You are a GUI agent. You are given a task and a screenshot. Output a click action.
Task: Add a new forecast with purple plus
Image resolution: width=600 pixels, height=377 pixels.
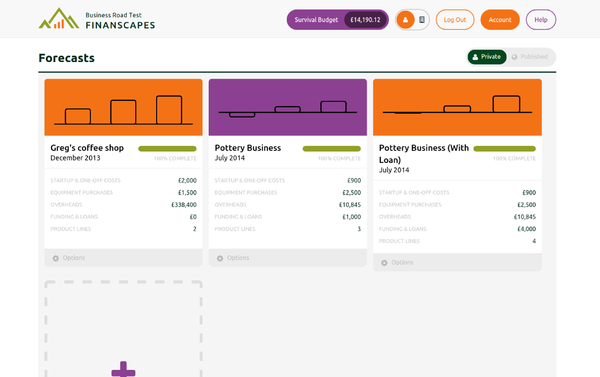(x=123, y=369)
